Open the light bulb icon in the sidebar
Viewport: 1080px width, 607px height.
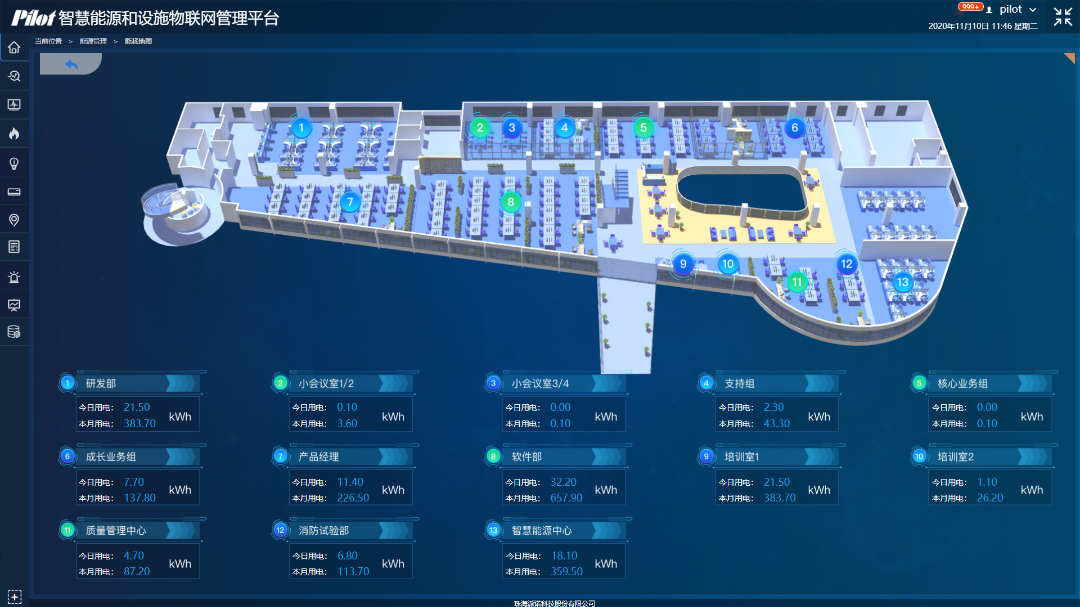(14, 163)
